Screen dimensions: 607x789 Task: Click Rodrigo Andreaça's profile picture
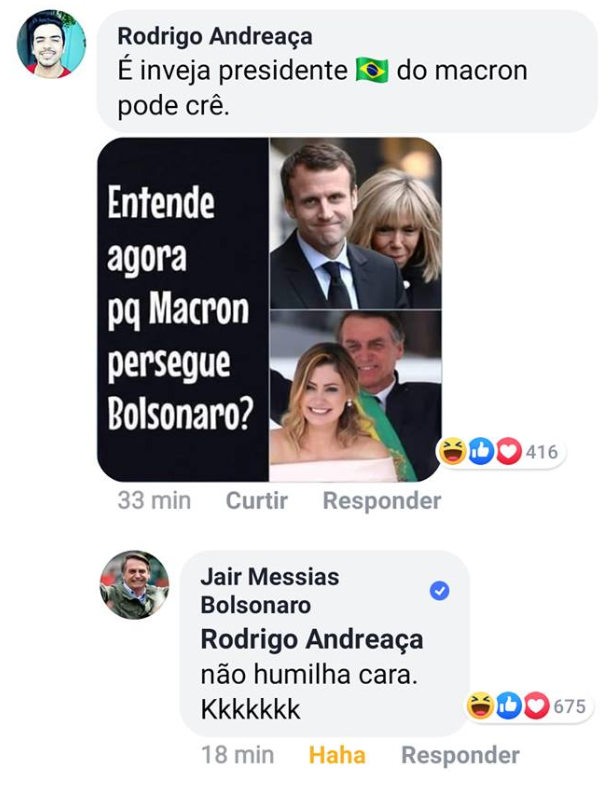click(x=51, y=44)
